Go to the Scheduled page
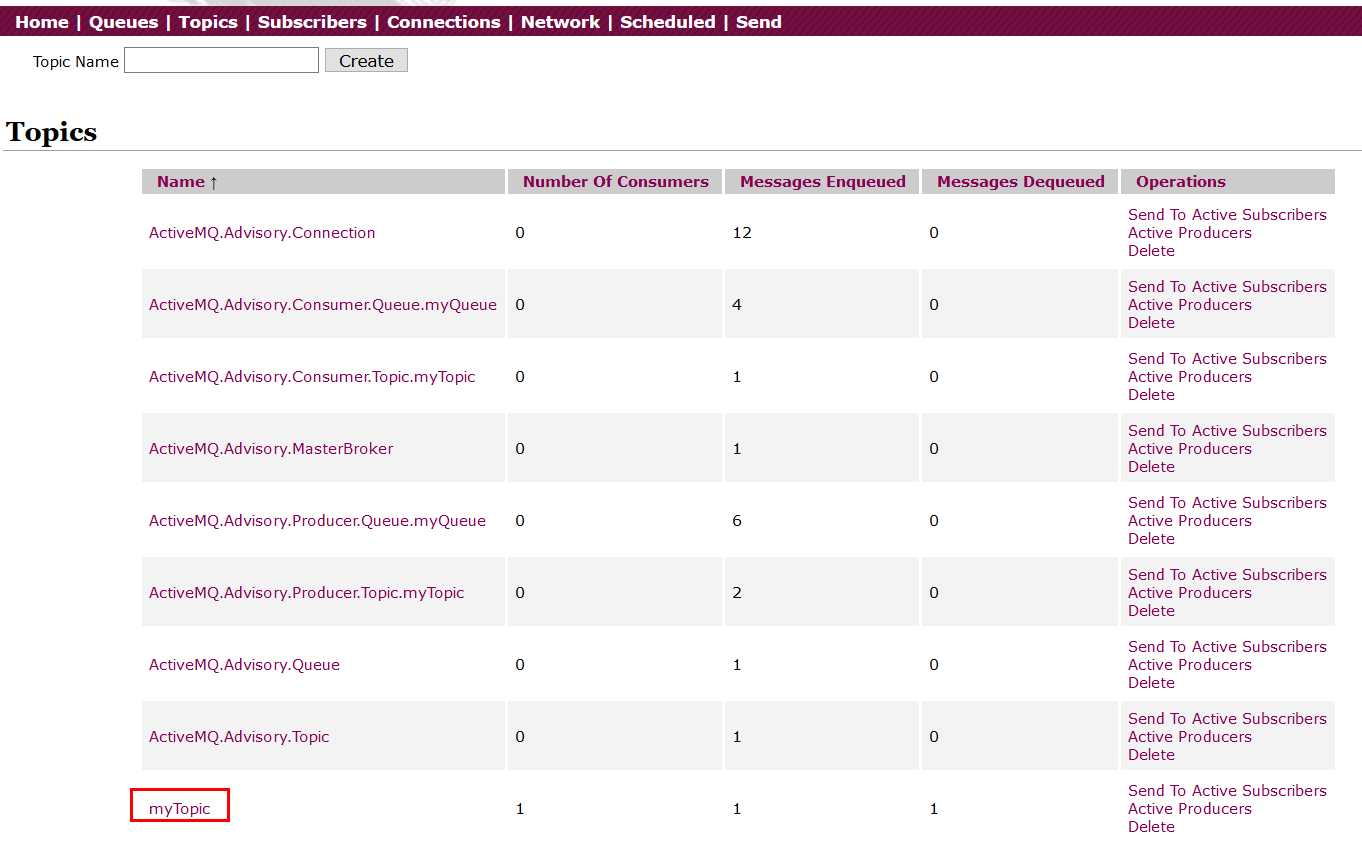This screenshot has height=864, width=1362. tap(668, 22)
